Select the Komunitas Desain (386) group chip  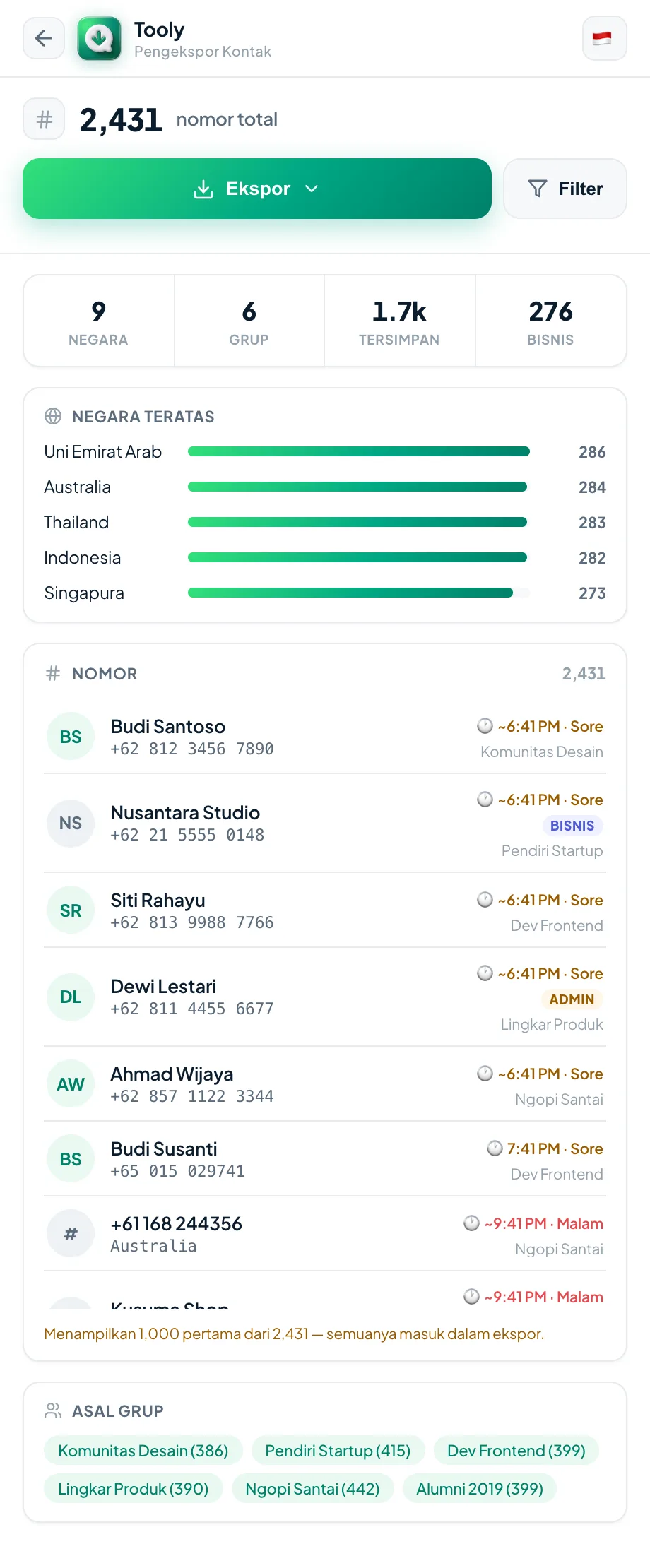pos(143,1451)
